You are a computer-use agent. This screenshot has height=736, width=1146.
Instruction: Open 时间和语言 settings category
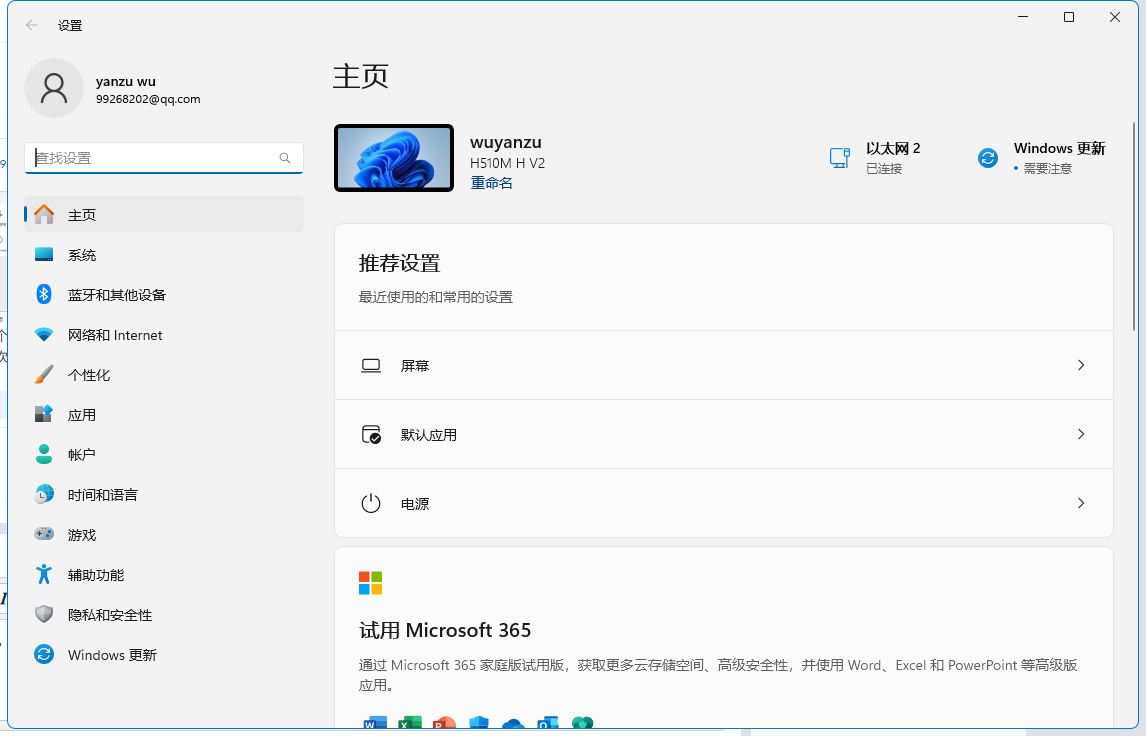(102, 495)
